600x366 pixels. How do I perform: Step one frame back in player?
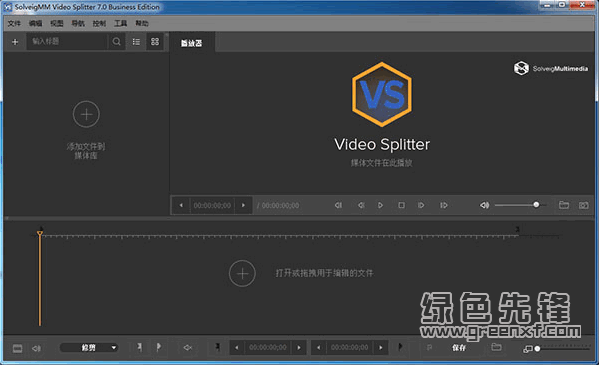[360, 205]
